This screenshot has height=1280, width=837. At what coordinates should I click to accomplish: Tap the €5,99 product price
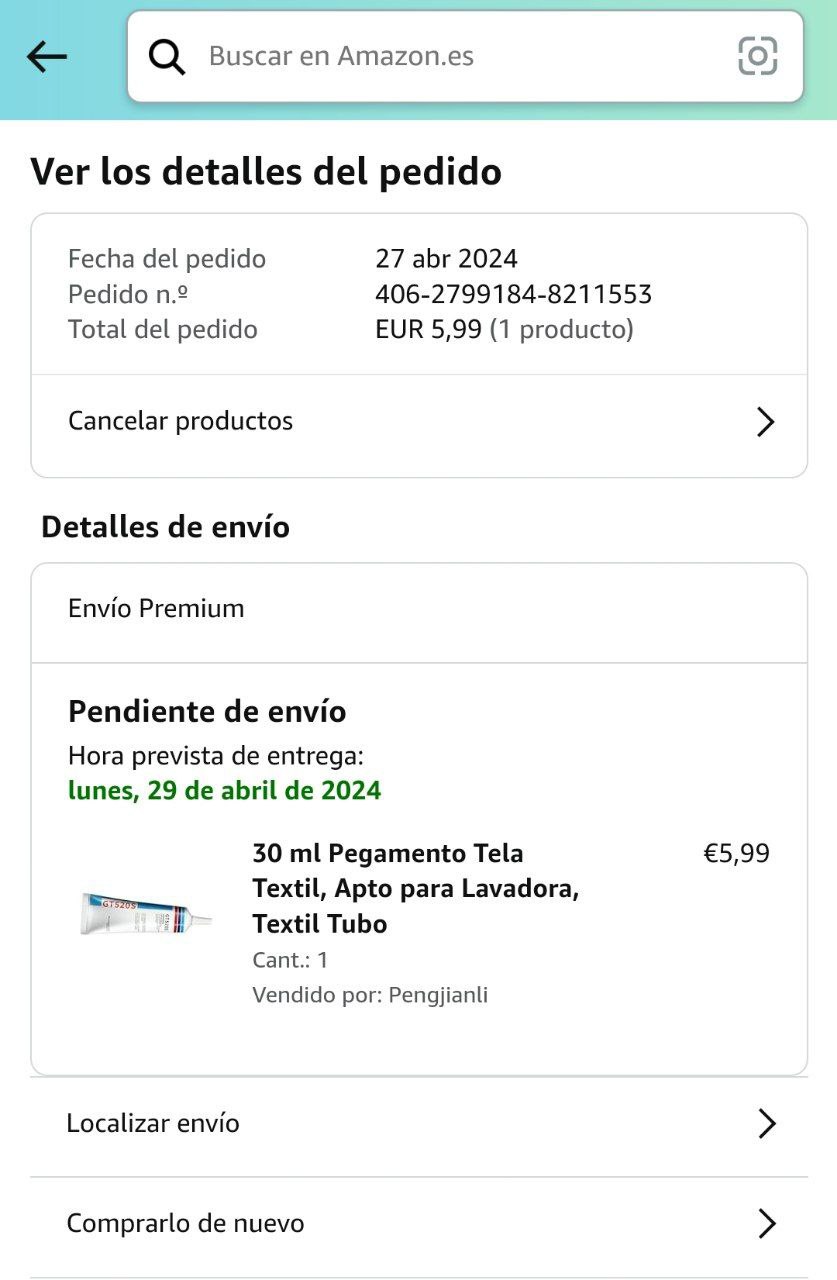click(x=736, y=853)
